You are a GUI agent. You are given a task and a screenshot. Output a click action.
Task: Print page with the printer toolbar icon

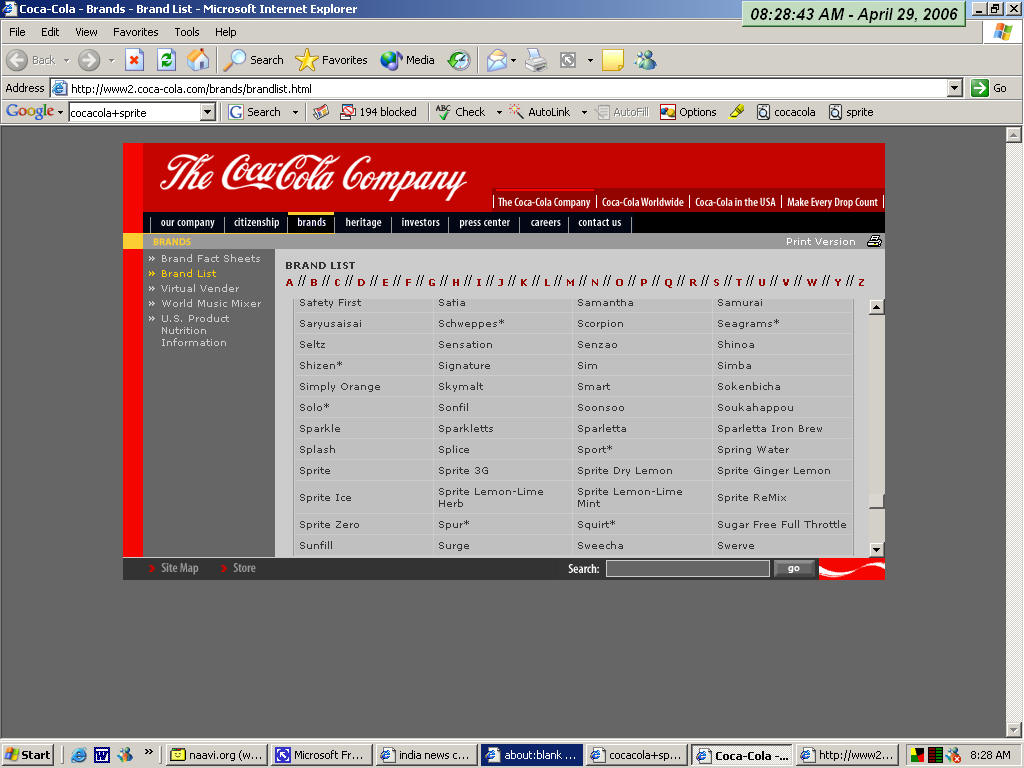pos(536,60)
